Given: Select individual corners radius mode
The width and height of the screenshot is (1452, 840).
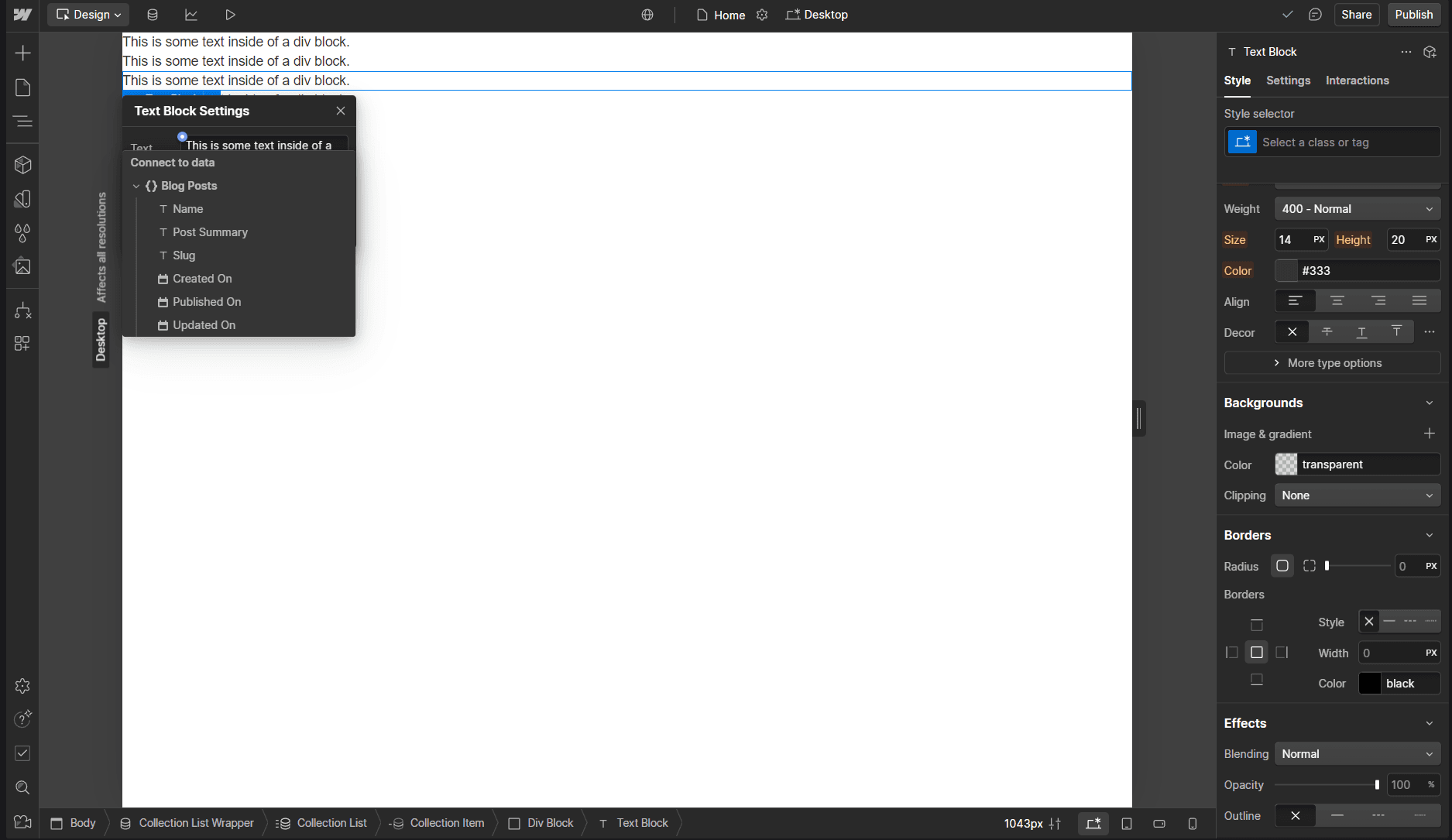Looking at the screenshot, I should pos(1310,566).
